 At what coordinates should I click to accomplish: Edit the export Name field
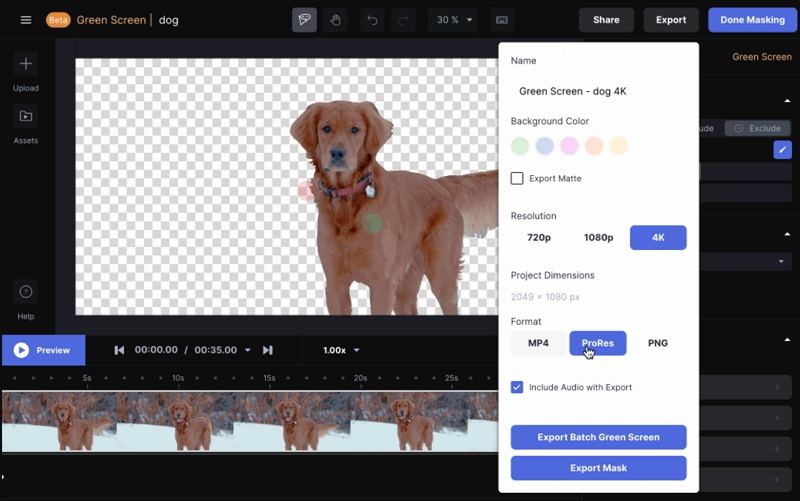(598, 91)
